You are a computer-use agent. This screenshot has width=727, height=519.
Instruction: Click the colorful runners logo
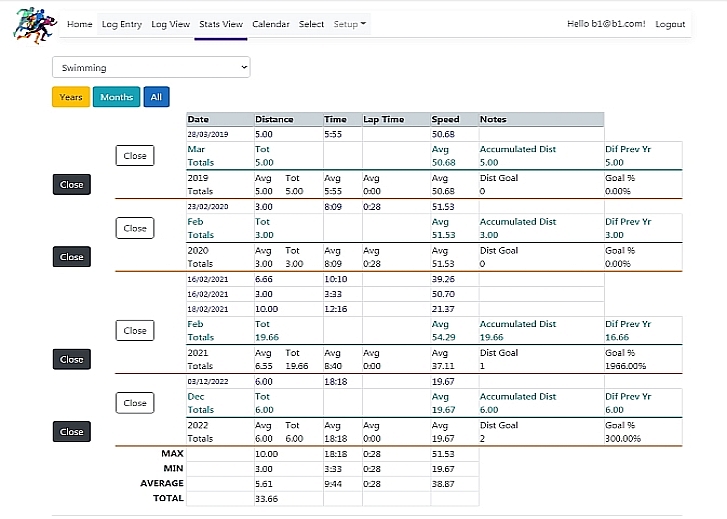[x=35, y=25]
